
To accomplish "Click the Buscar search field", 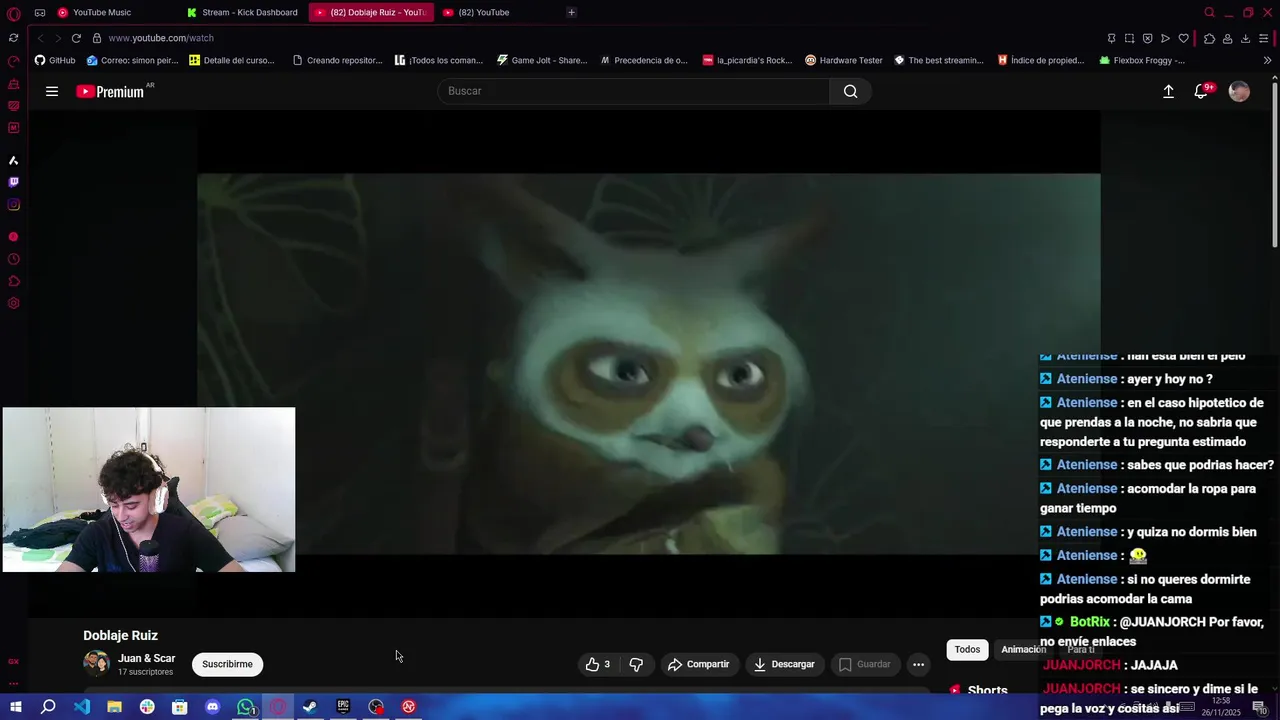I will pyautogui.click(x=633, y=91).
